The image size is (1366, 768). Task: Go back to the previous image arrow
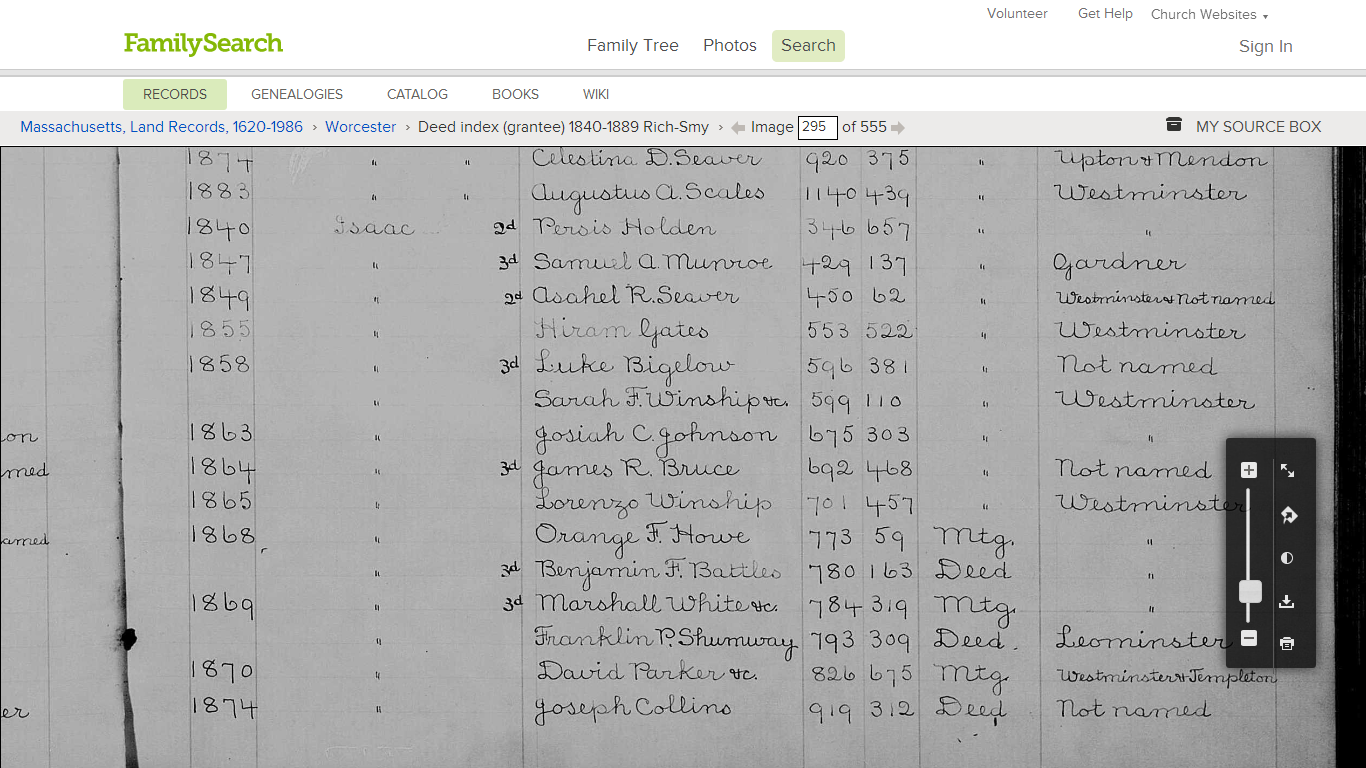737,127
